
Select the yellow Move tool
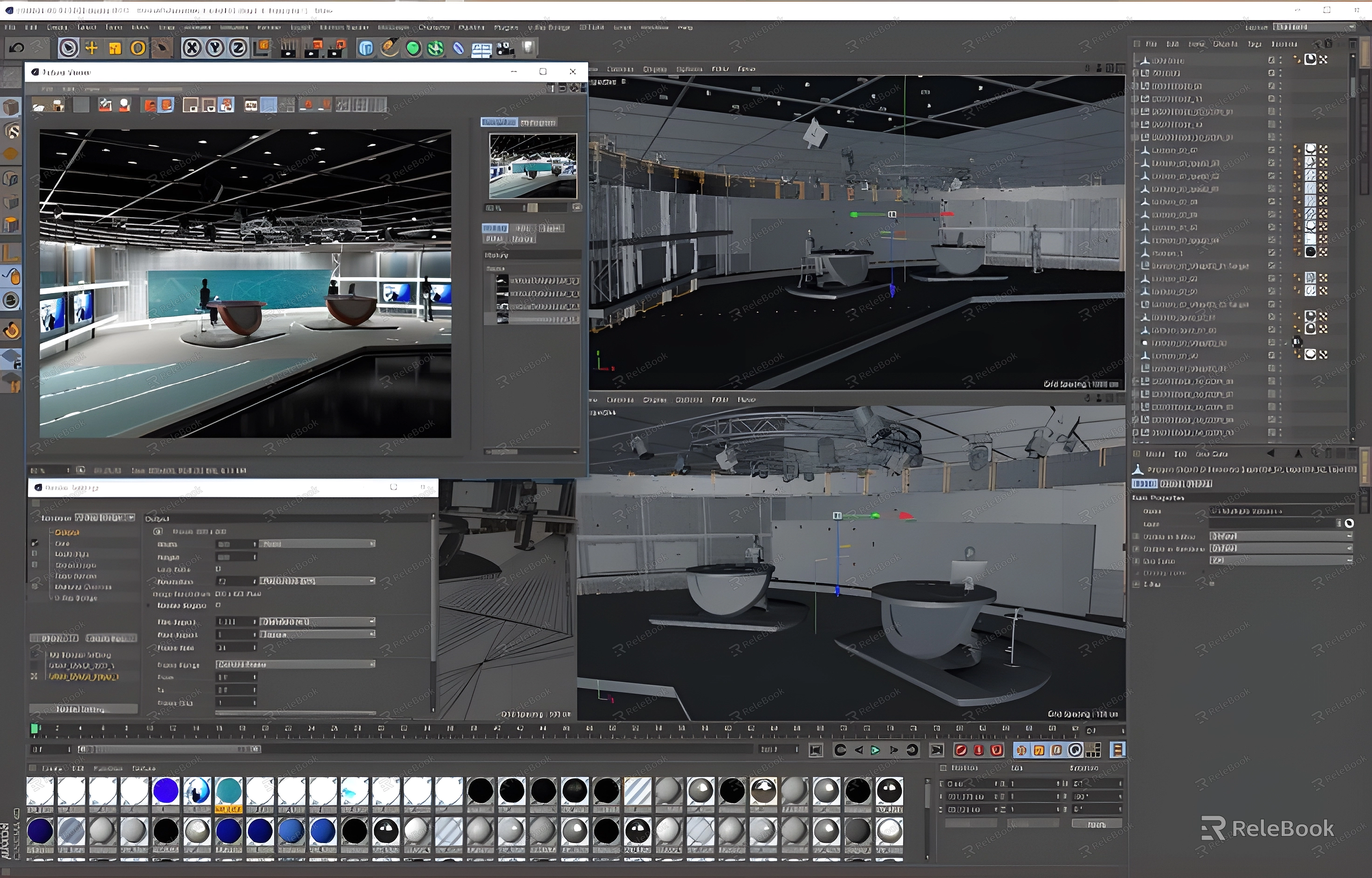(x=91, y=48)
